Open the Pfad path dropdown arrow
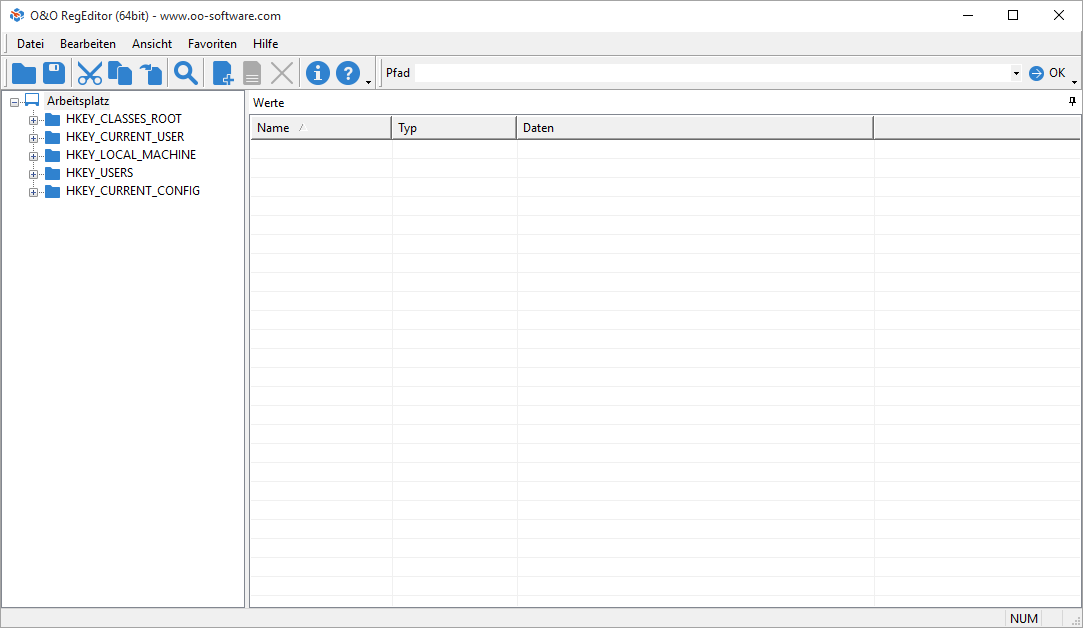This screenshot has height=628, width=1083. 1016,73
